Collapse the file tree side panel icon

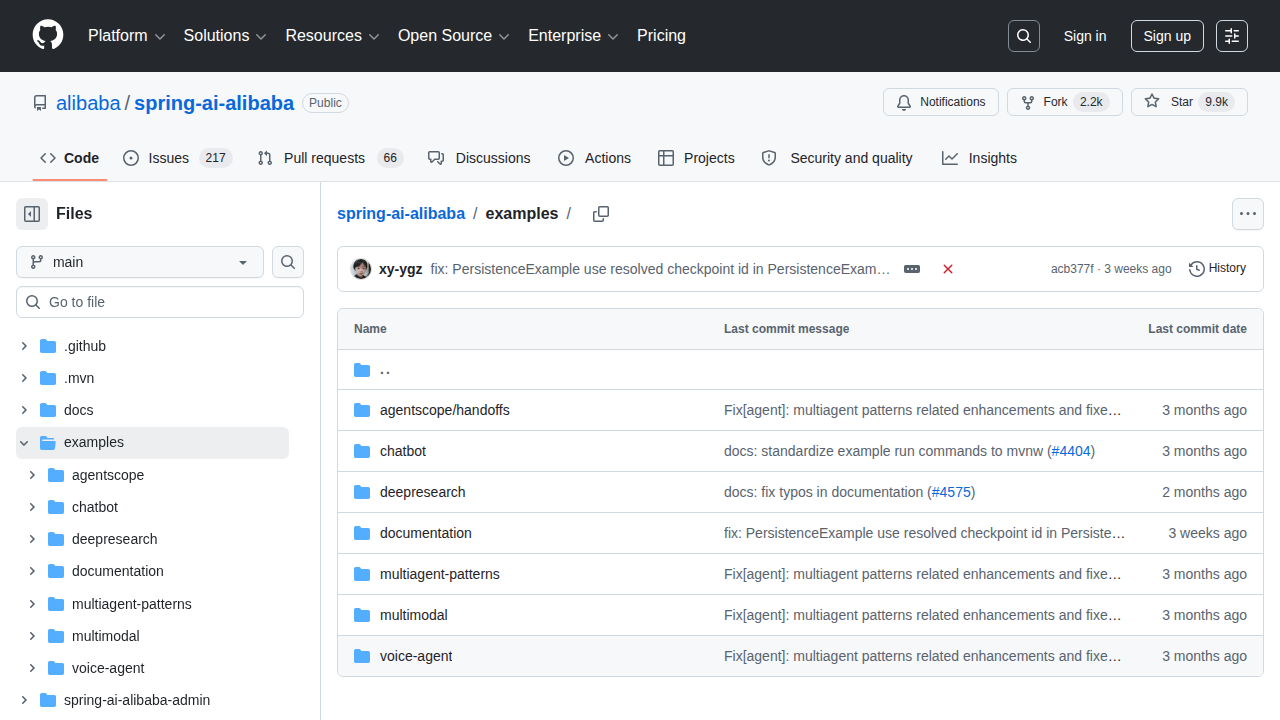[x=32, y=214]
